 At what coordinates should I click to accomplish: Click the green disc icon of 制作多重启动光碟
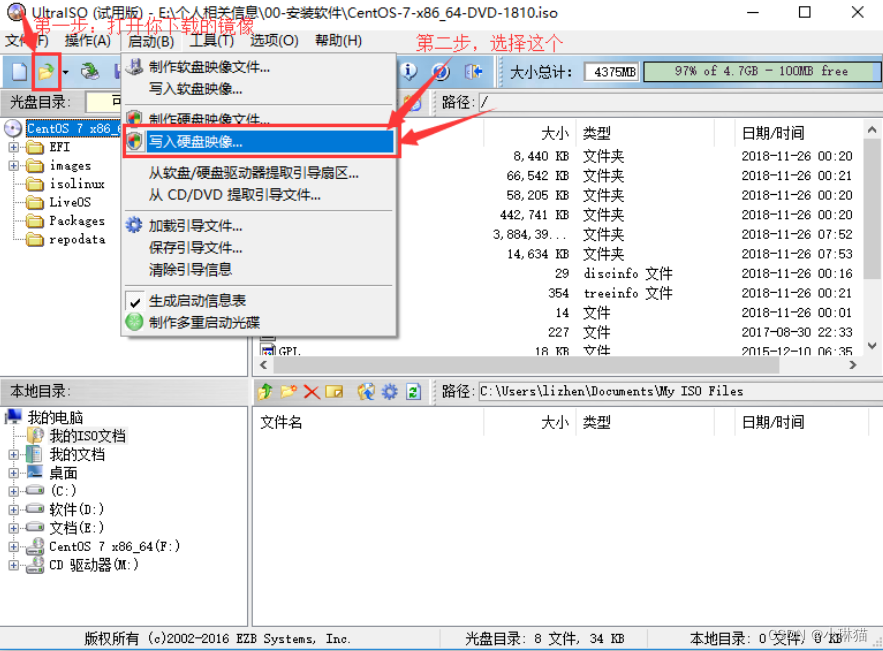(134, 322)
